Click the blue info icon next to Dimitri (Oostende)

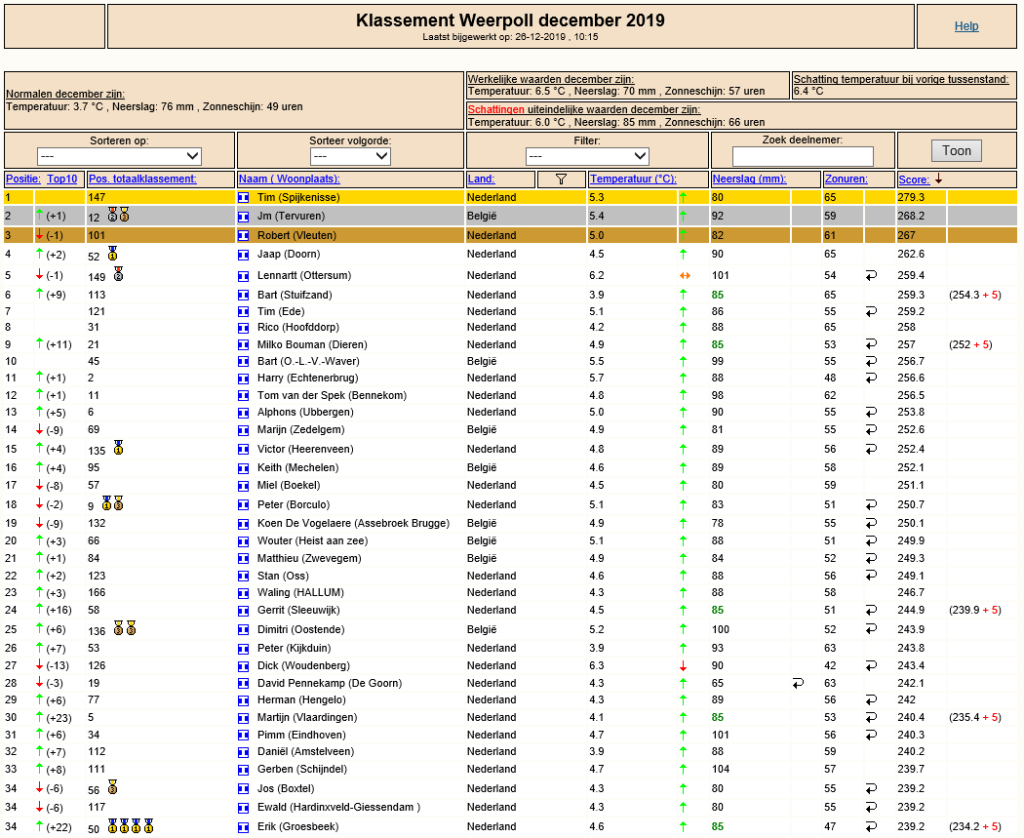244,630
